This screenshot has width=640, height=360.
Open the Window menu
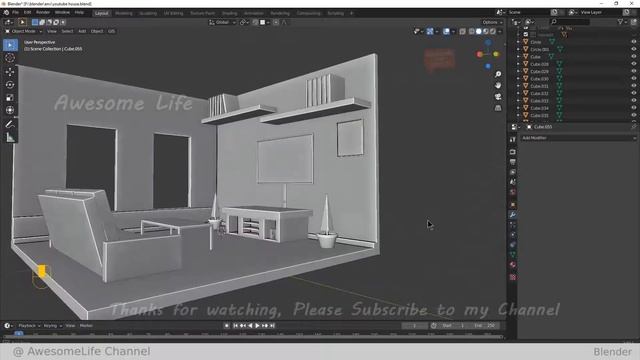coord(62,13)
